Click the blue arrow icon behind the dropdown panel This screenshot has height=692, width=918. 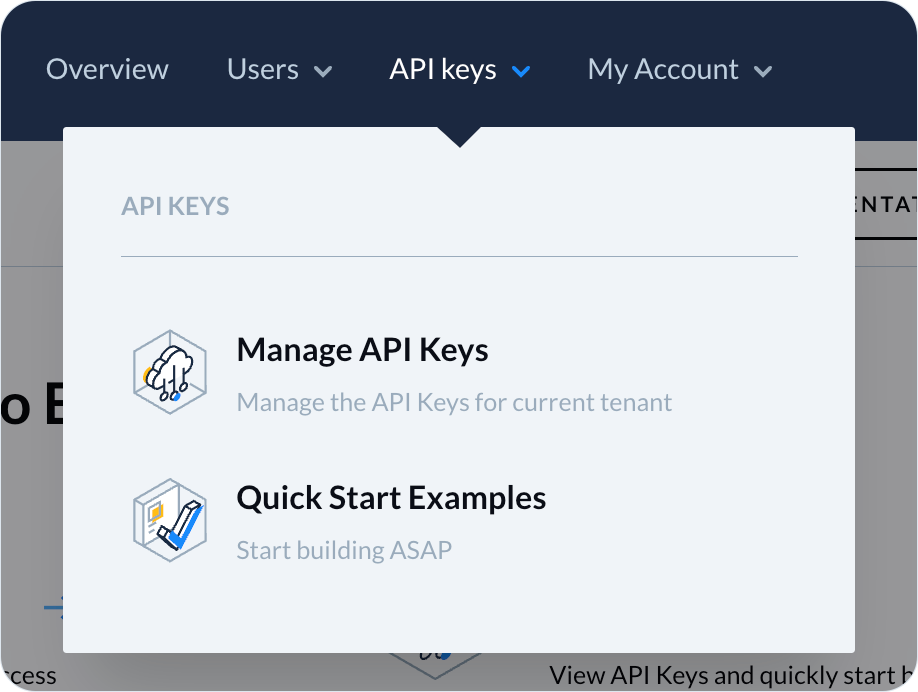tap(53, 606)
